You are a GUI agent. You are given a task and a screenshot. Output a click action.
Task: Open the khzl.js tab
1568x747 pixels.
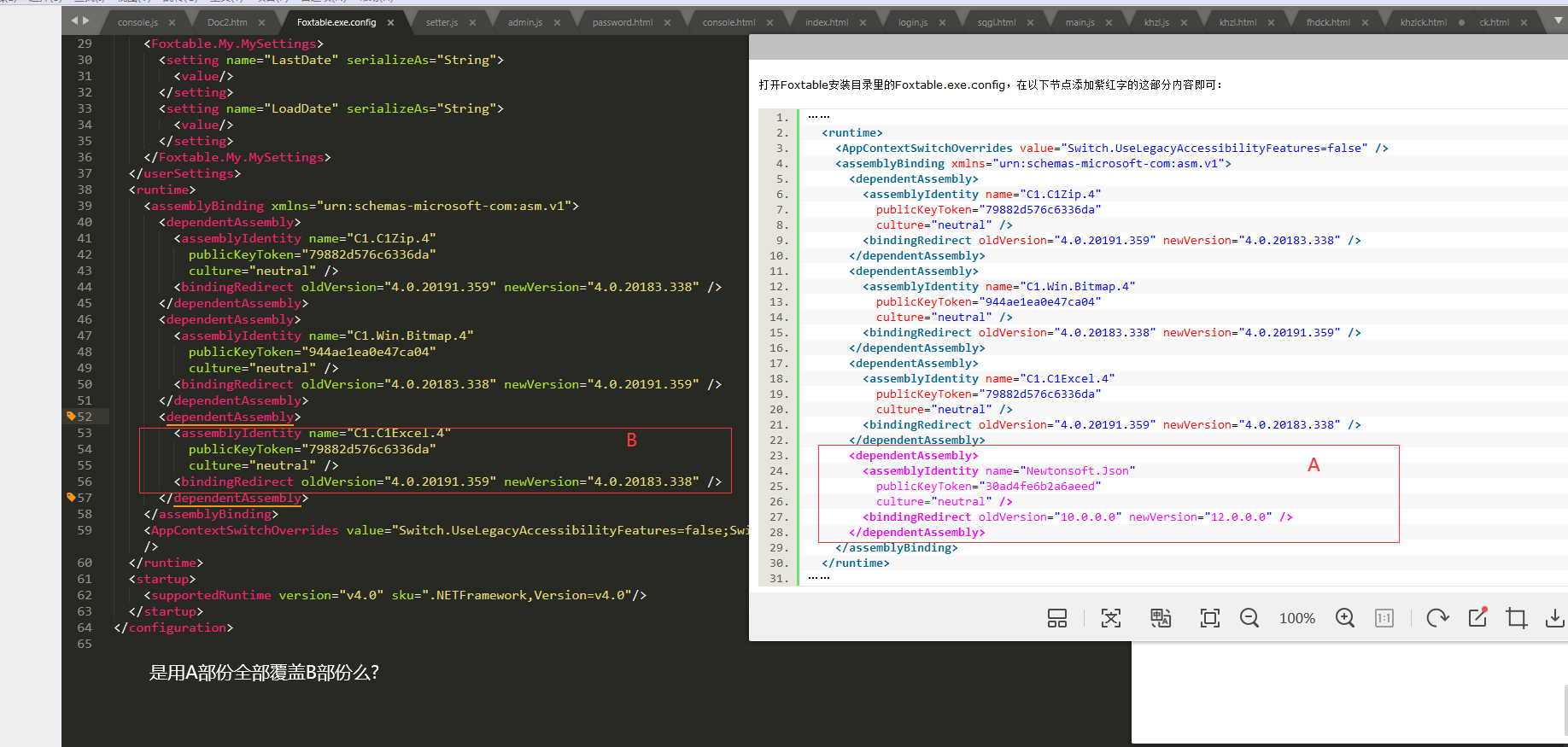coord(1156,23)
